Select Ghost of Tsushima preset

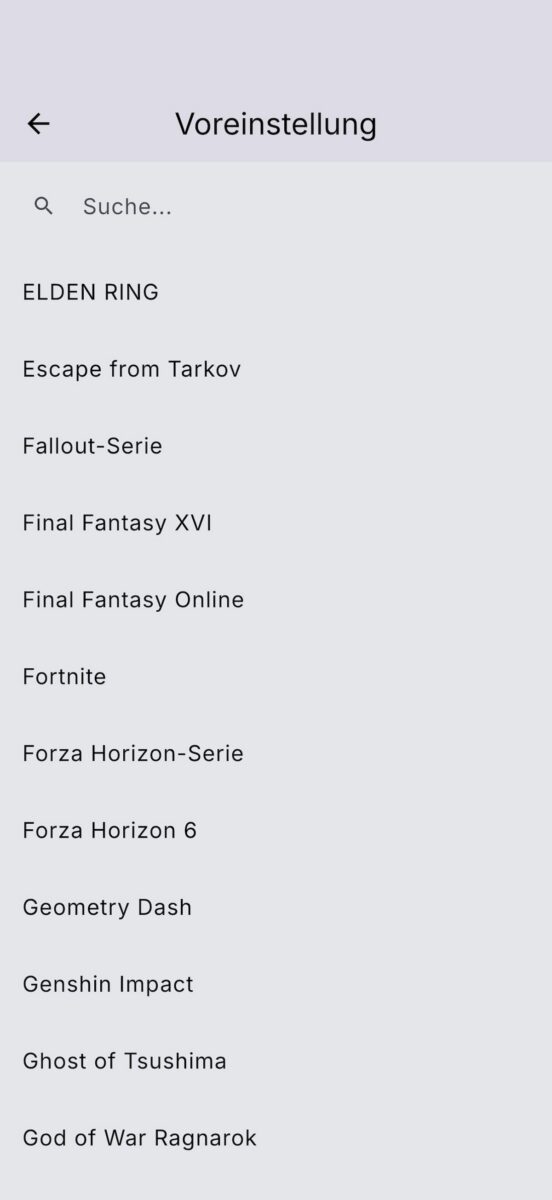coord(276,1062)
